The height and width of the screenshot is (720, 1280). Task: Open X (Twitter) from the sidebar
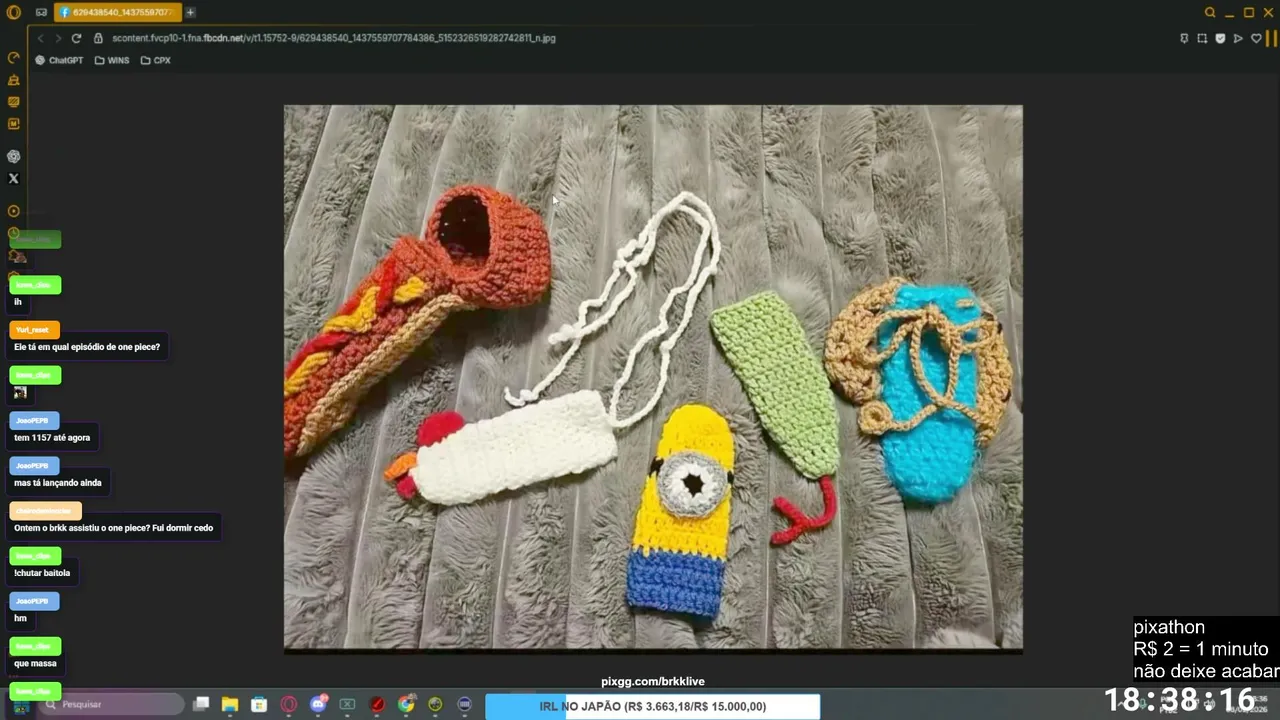(x=14, y=179)
